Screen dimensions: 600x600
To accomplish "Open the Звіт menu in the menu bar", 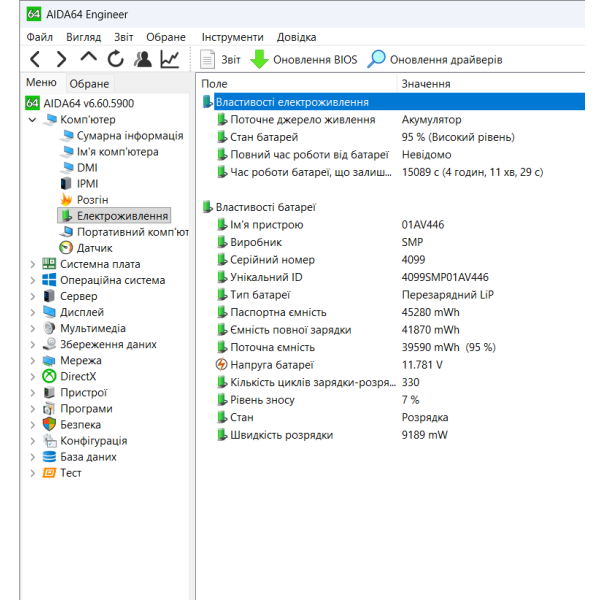I will coord(124,37).
